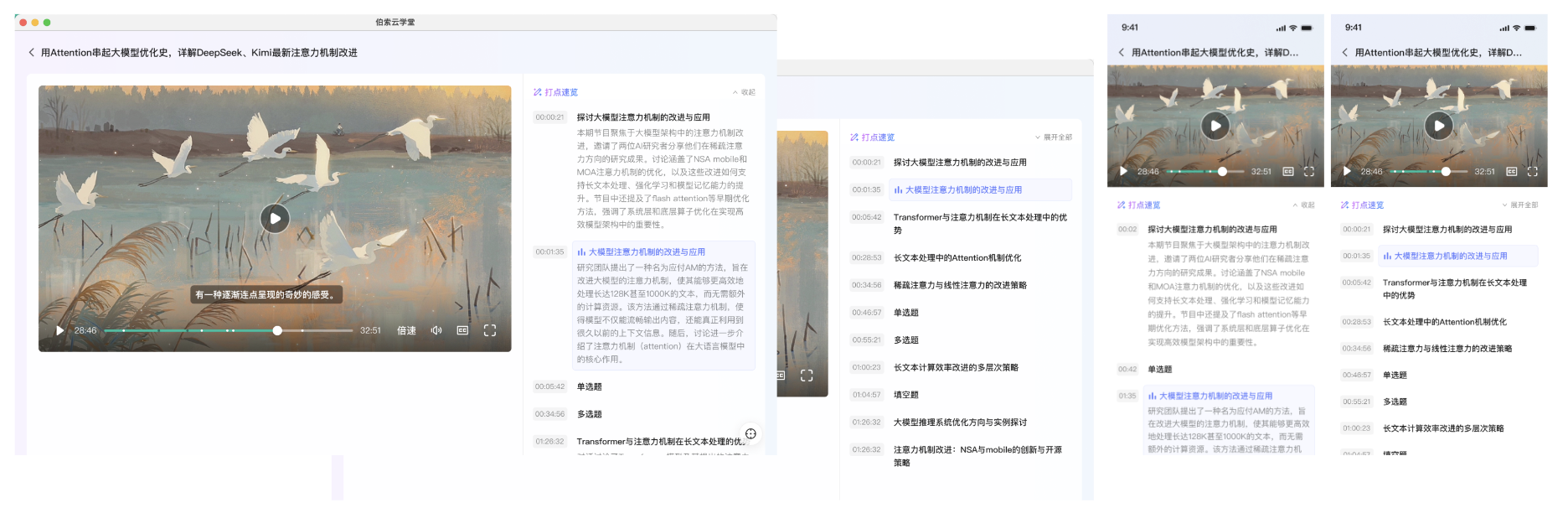Tap the center play button on the left phone screen
Image resolution: width=1568 pixels, height=508 pixels.
[1215, 126]
